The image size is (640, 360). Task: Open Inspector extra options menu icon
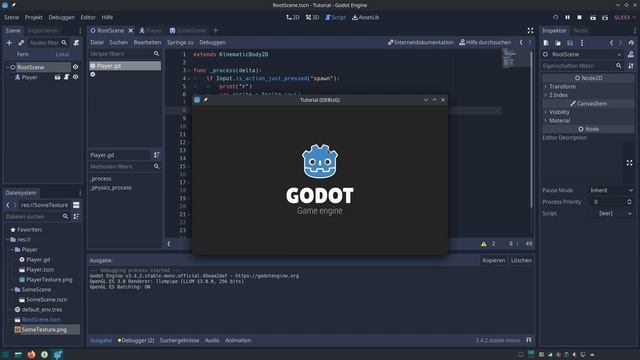[x=582, y=43]
